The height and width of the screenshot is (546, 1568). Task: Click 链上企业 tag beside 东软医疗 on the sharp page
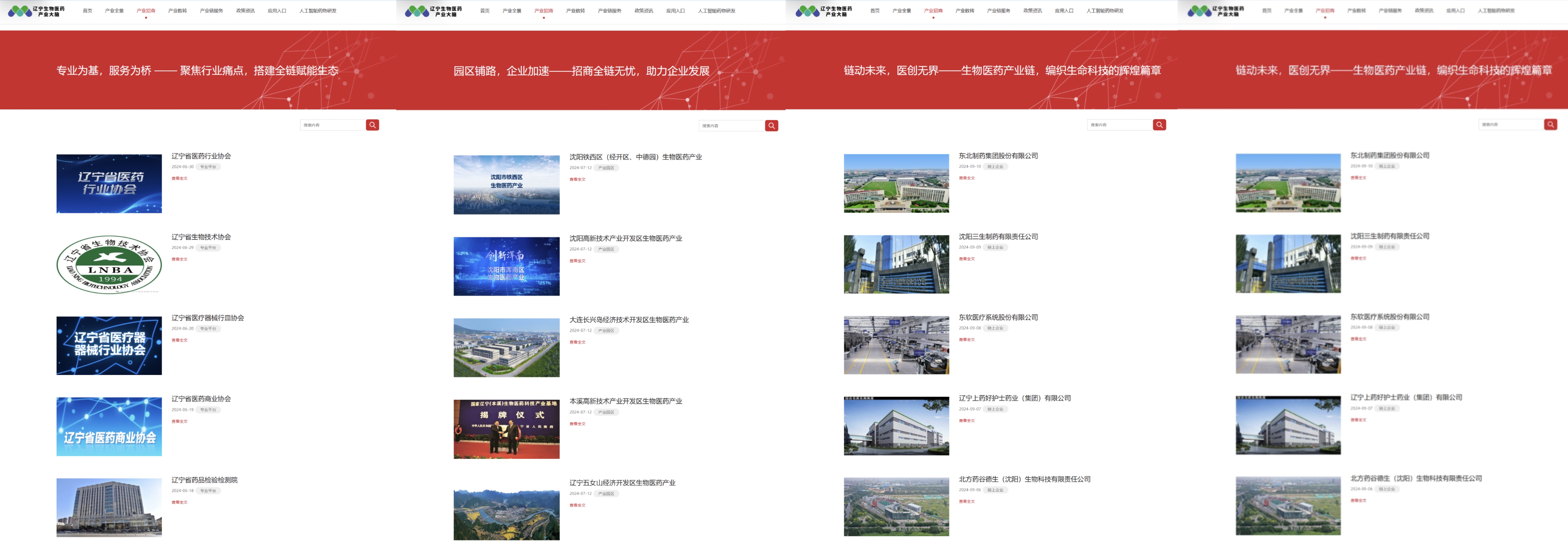[995, 328]
